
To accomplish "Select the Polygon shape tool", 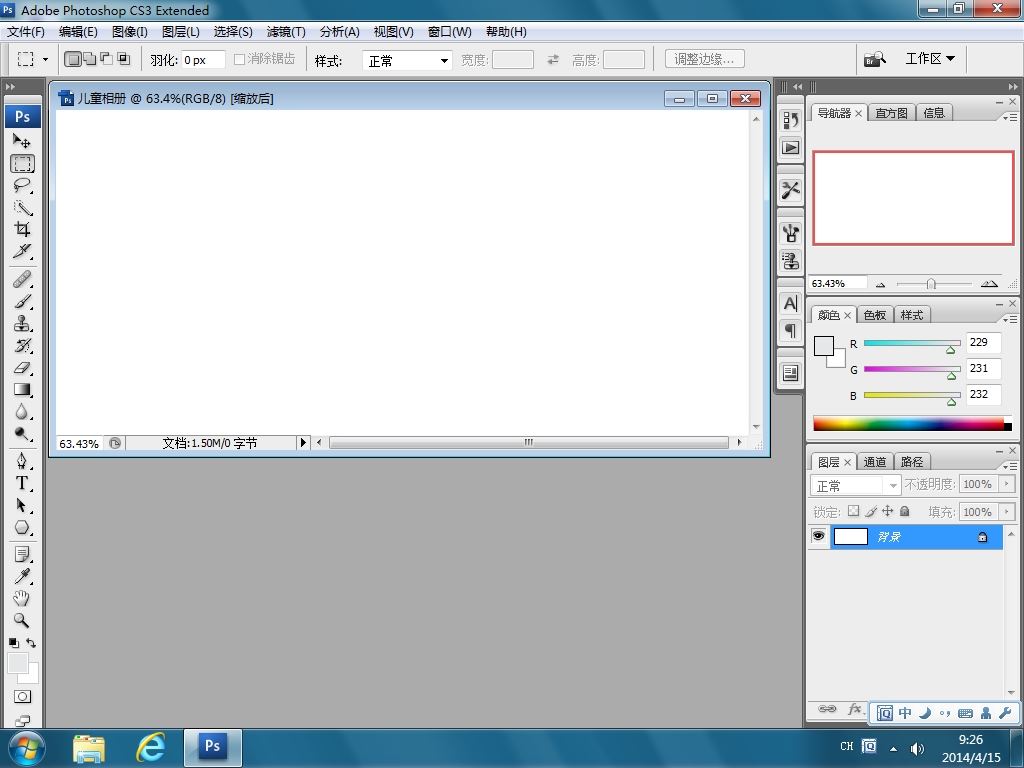I will pos(22,527).
